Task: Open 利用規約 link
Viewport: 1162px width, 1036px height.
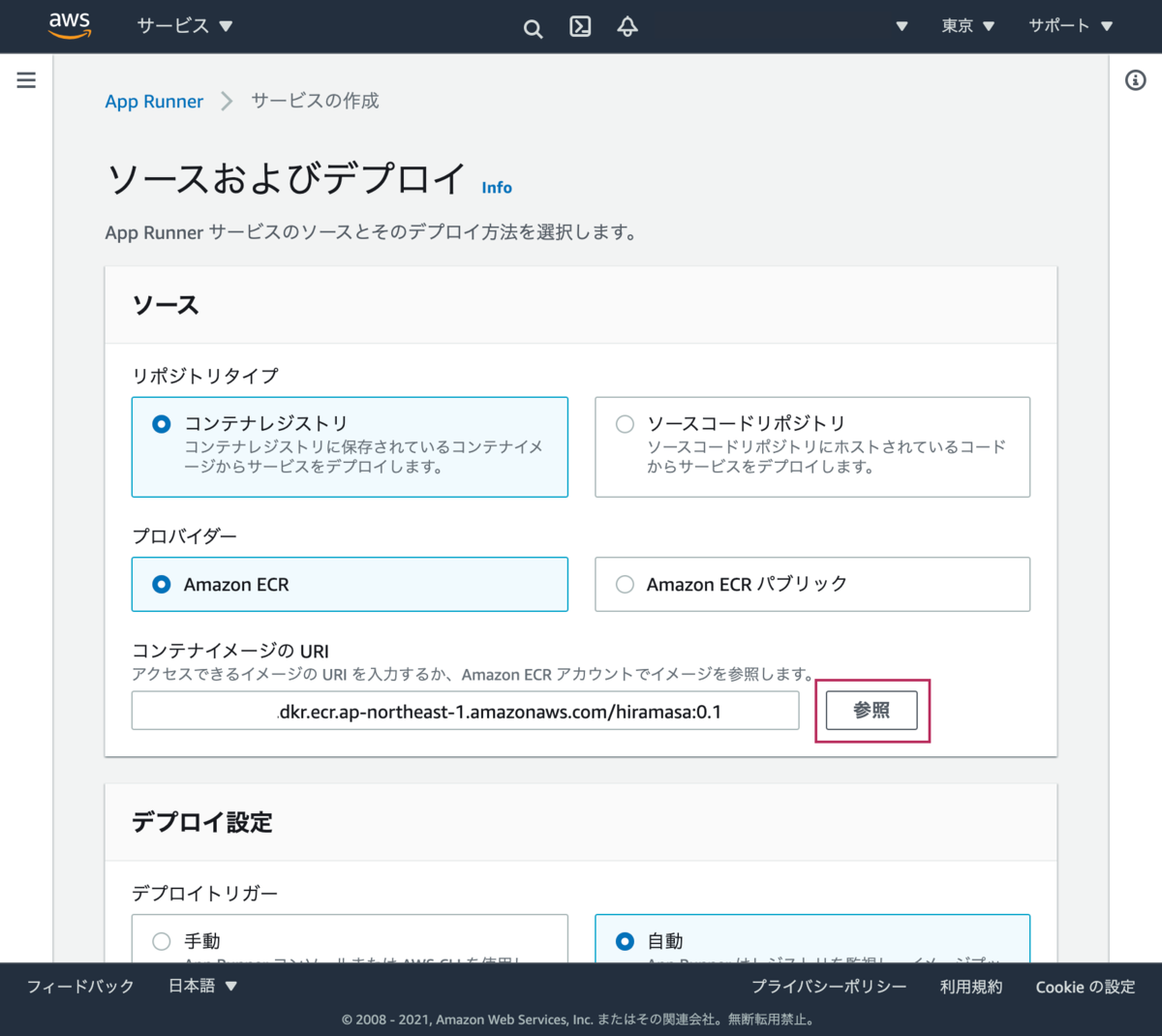Action: tap(971, 987)
